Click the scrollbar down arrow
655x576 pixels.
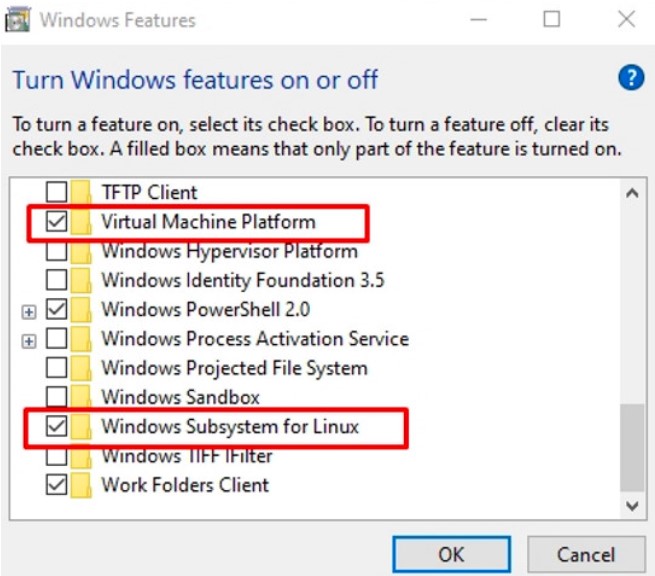pyautogui.click(x=630, y=507)
